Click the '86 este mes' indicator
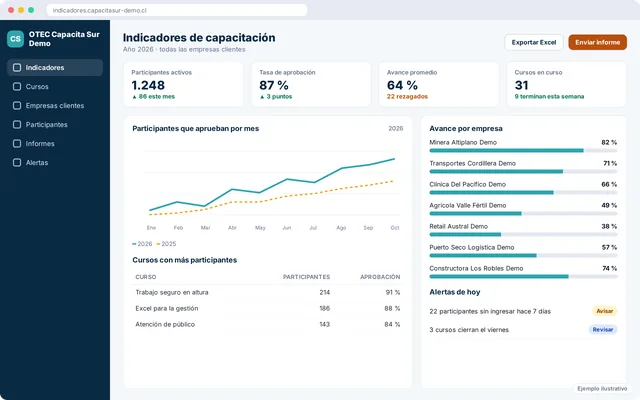This screenshot has width=640, height=400. [x=153, y=97]
